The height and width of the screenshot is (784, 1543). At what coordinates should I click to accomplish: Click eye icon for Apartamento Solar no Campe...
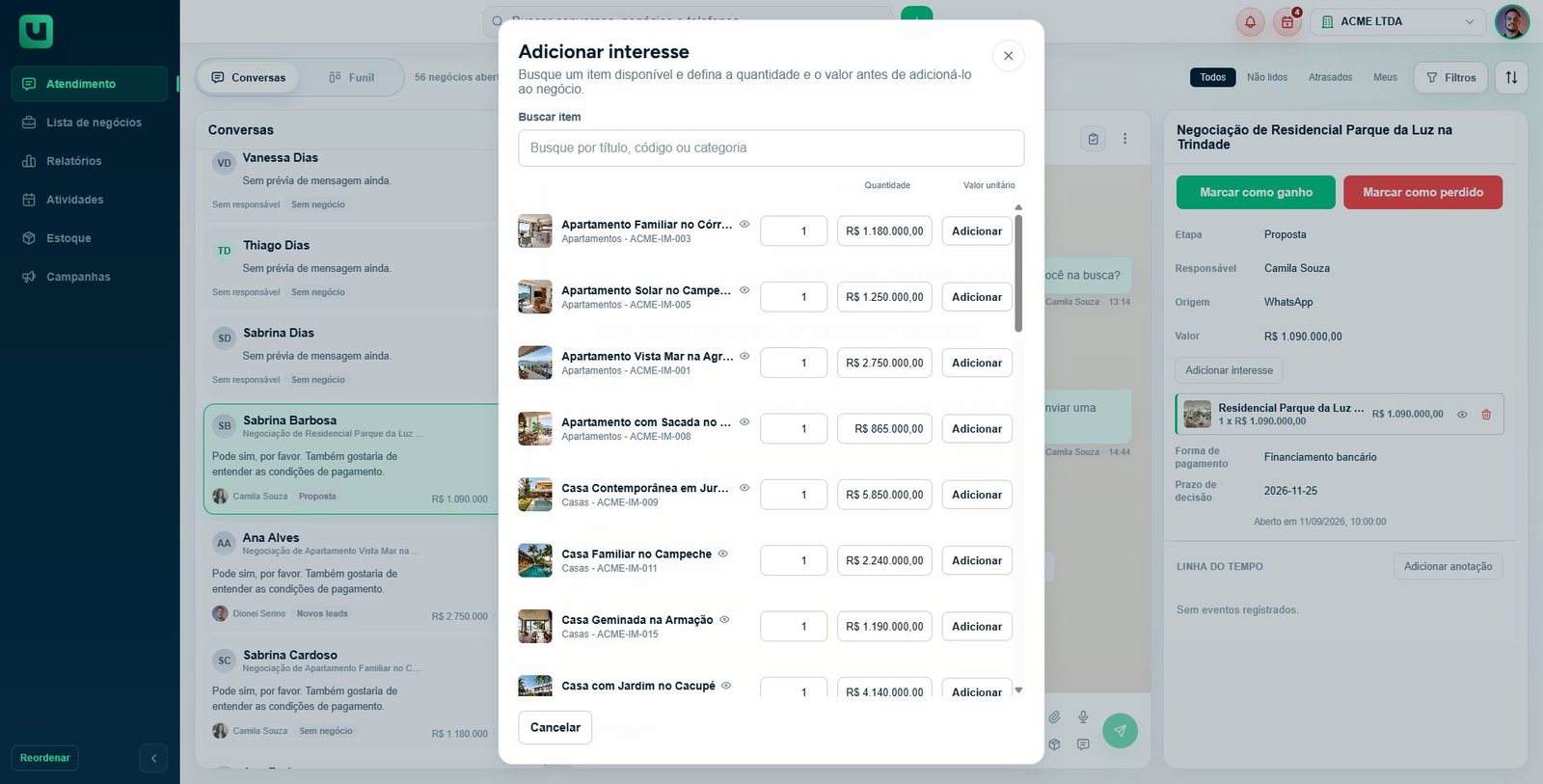(x=744, y=289)
